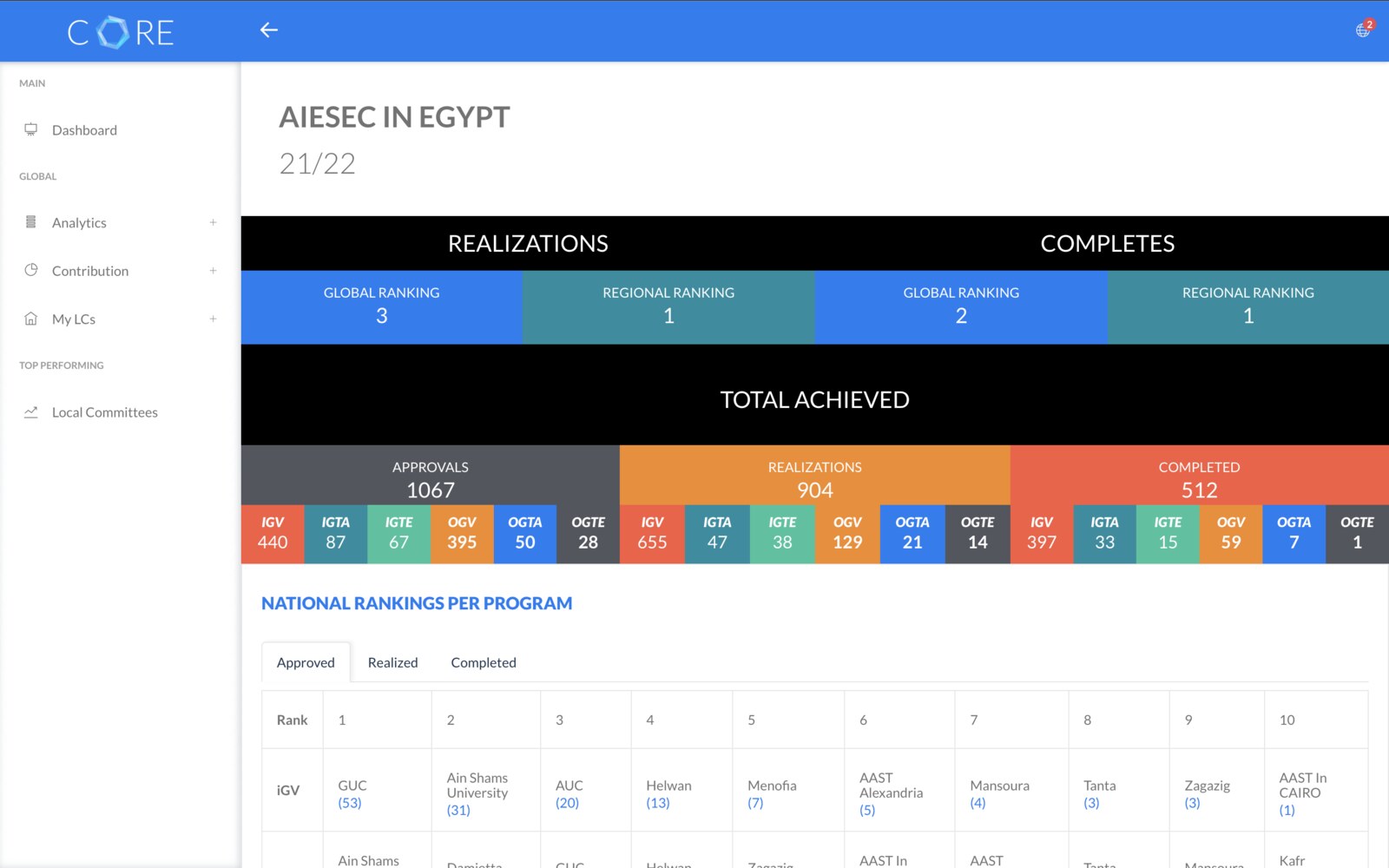Screen dimensions: 1389x868
Task: Open the globe notifications icon with badge
Action: [1364, 30]
